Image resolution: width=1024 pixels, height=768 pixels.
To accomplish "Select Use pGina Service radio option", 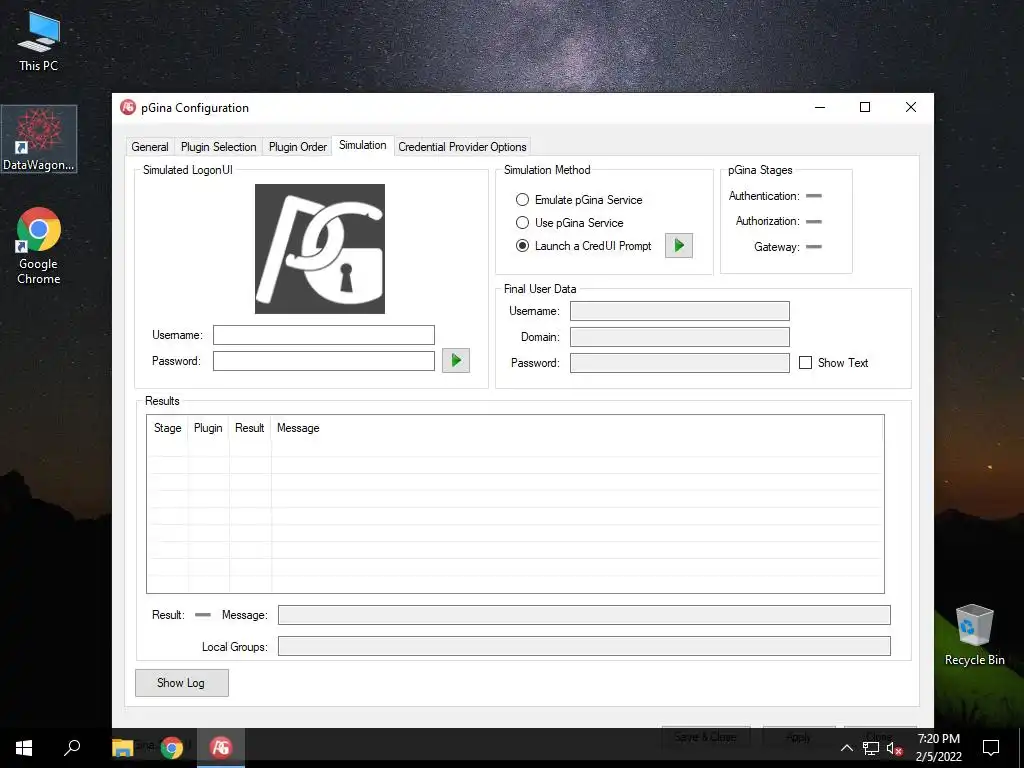I will tap(522, 223).
